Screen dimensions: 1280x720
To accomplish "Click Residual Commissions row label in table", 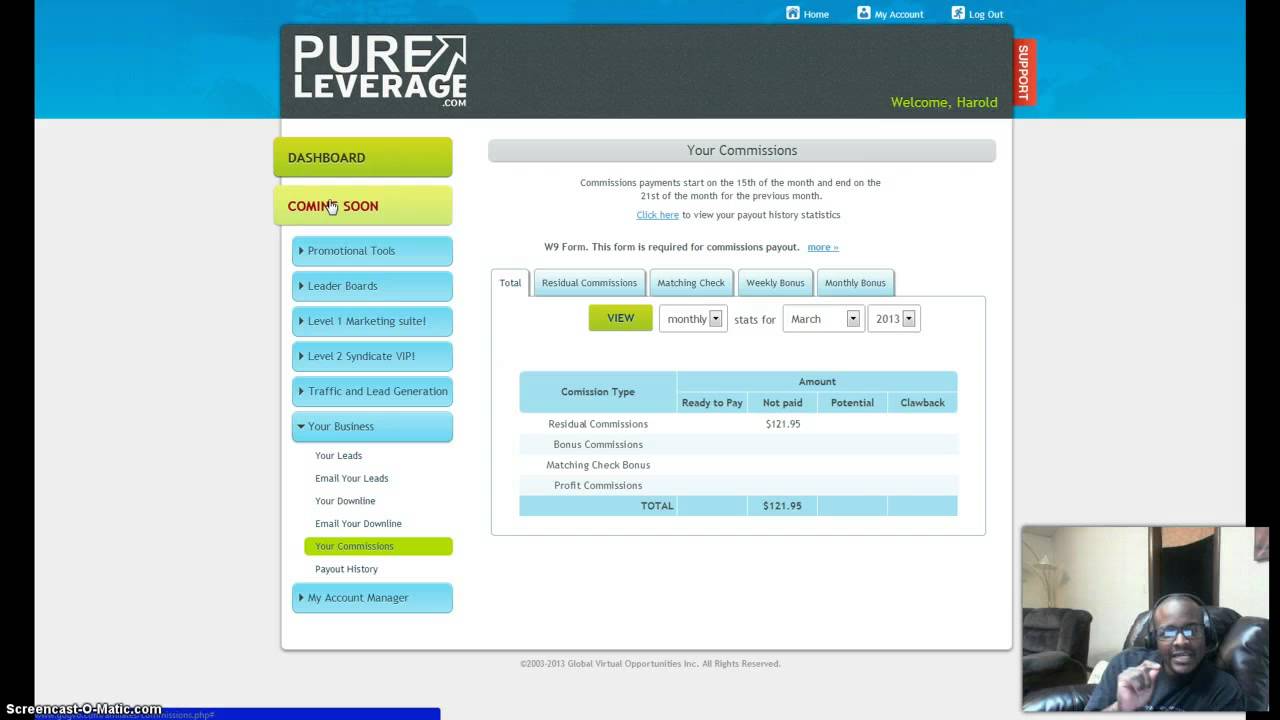I will click(598, 424).
